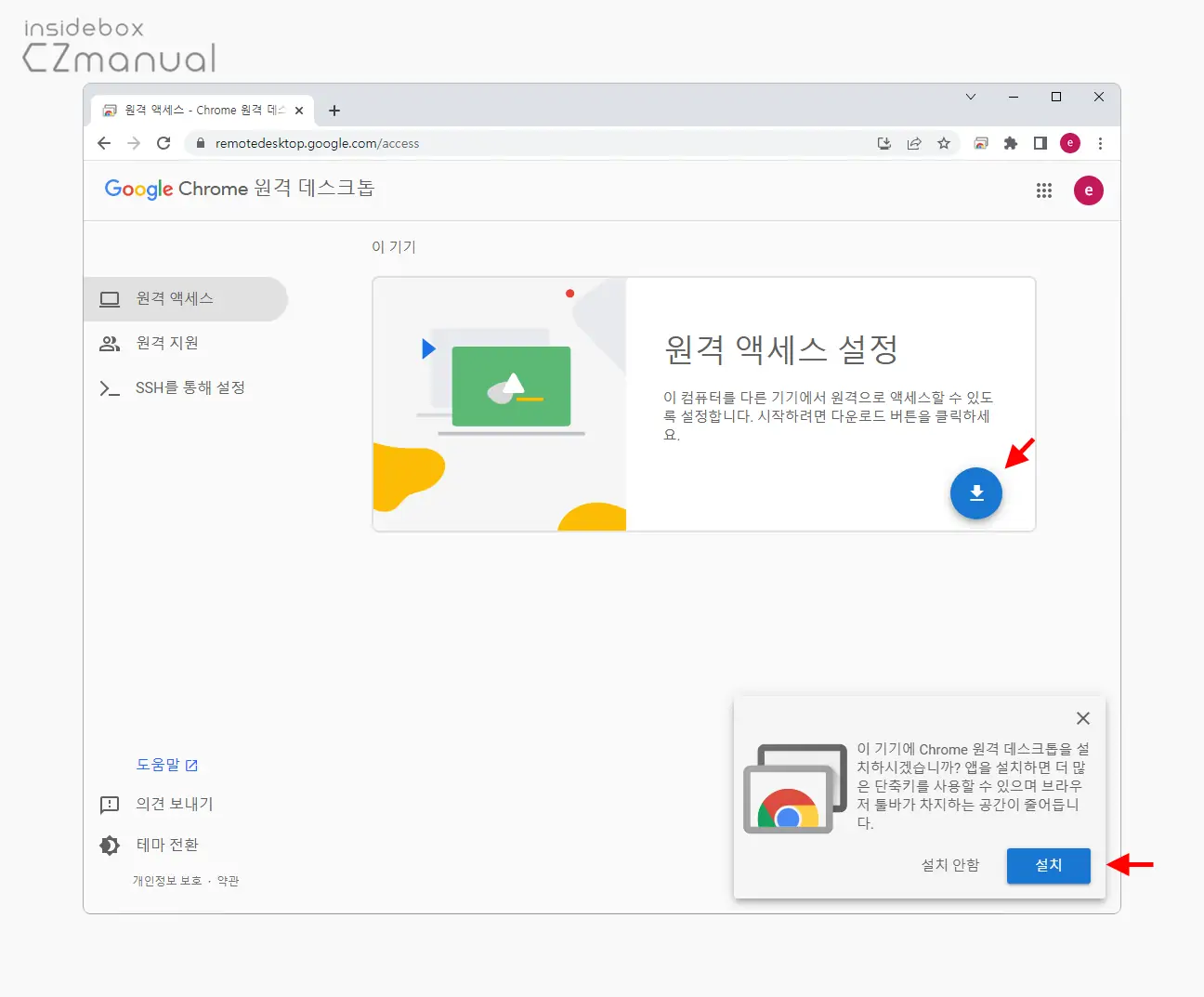Click the lock icon in address bar
The height and width of the screenshot is (997, 1204).
(x=200, y=143)
